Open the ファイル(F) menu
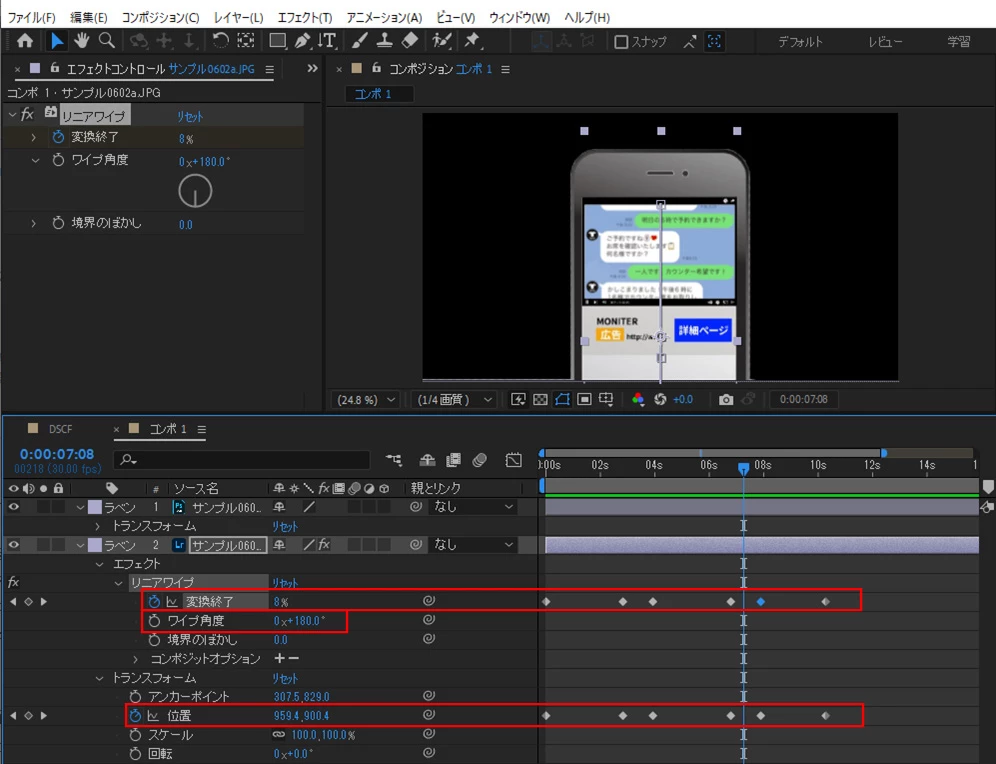The width and height of the screenshot is (996, 764). (31, 17)
